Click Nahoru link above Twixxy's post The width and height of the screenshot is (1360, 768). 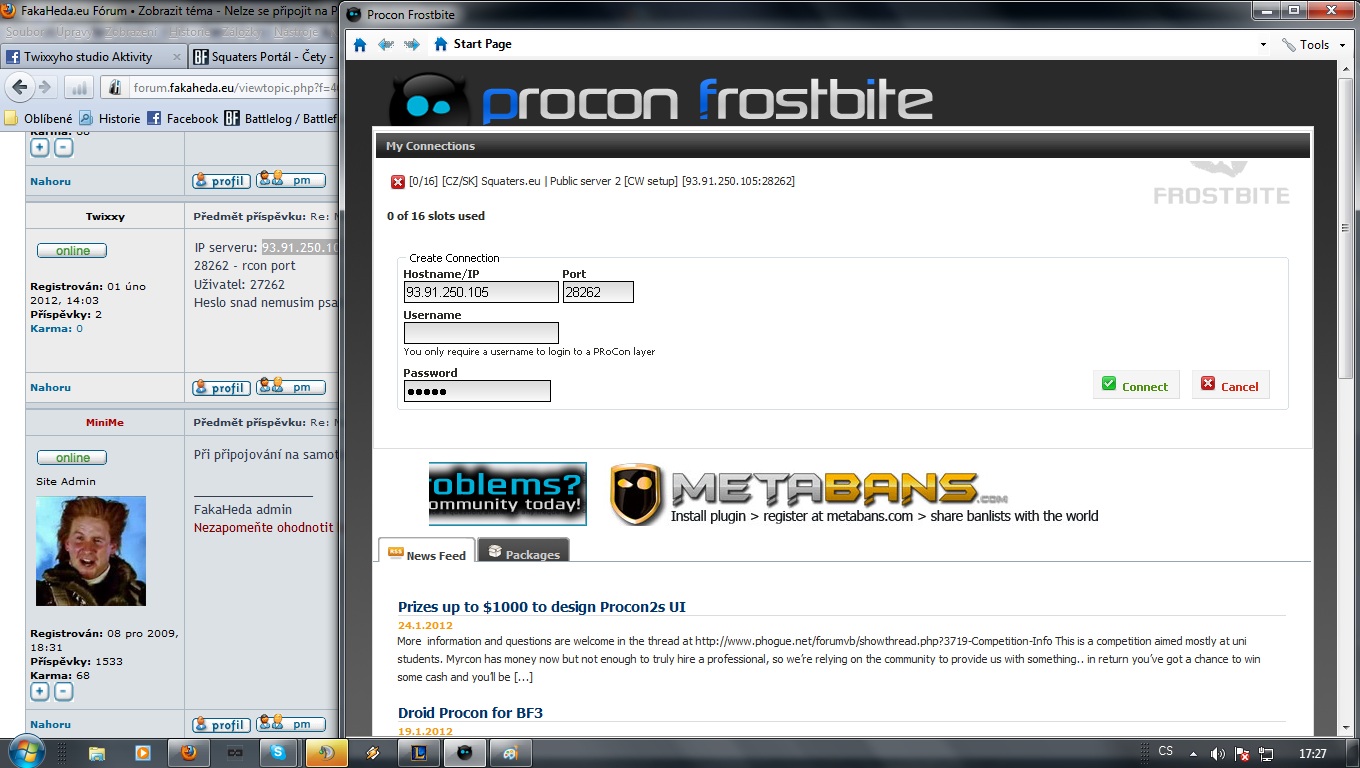(x=50, y=182)
